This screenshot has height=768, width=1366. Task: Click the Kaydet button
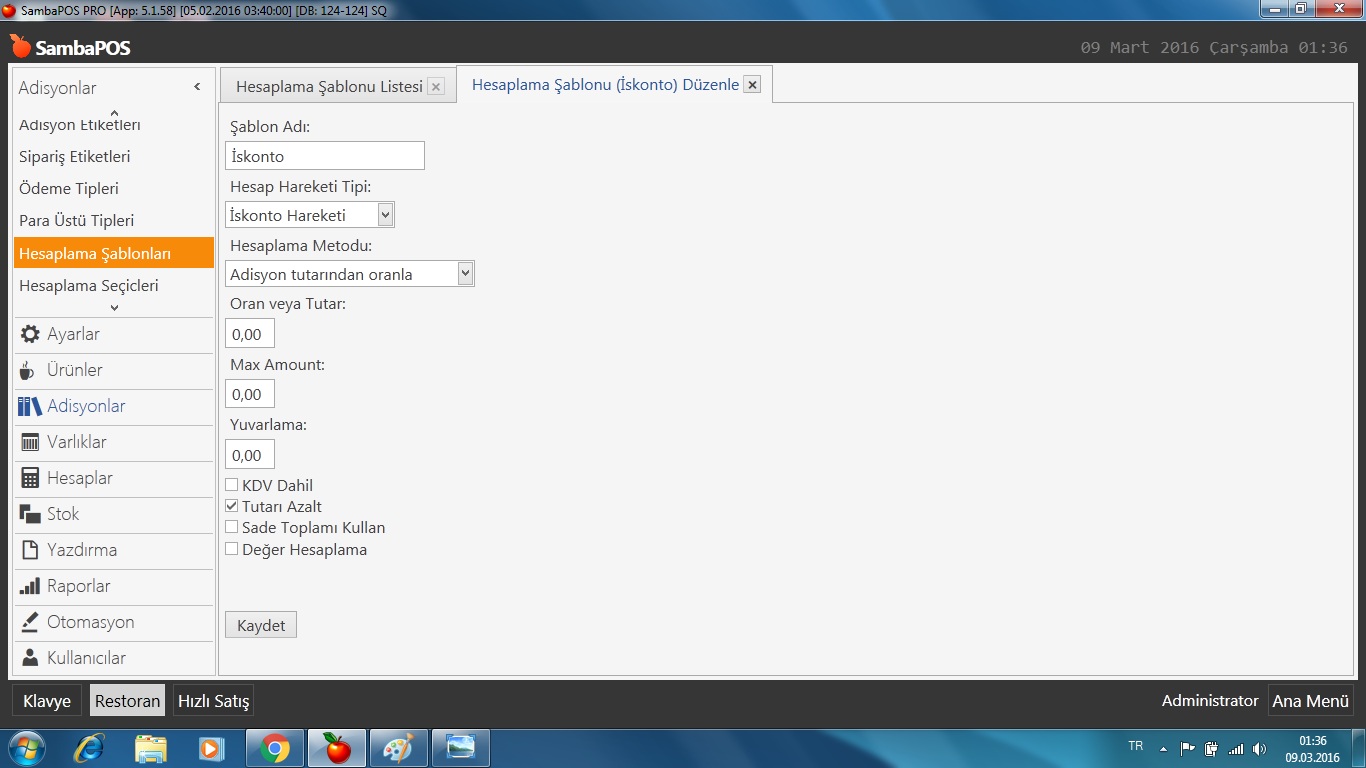point(261,625)
